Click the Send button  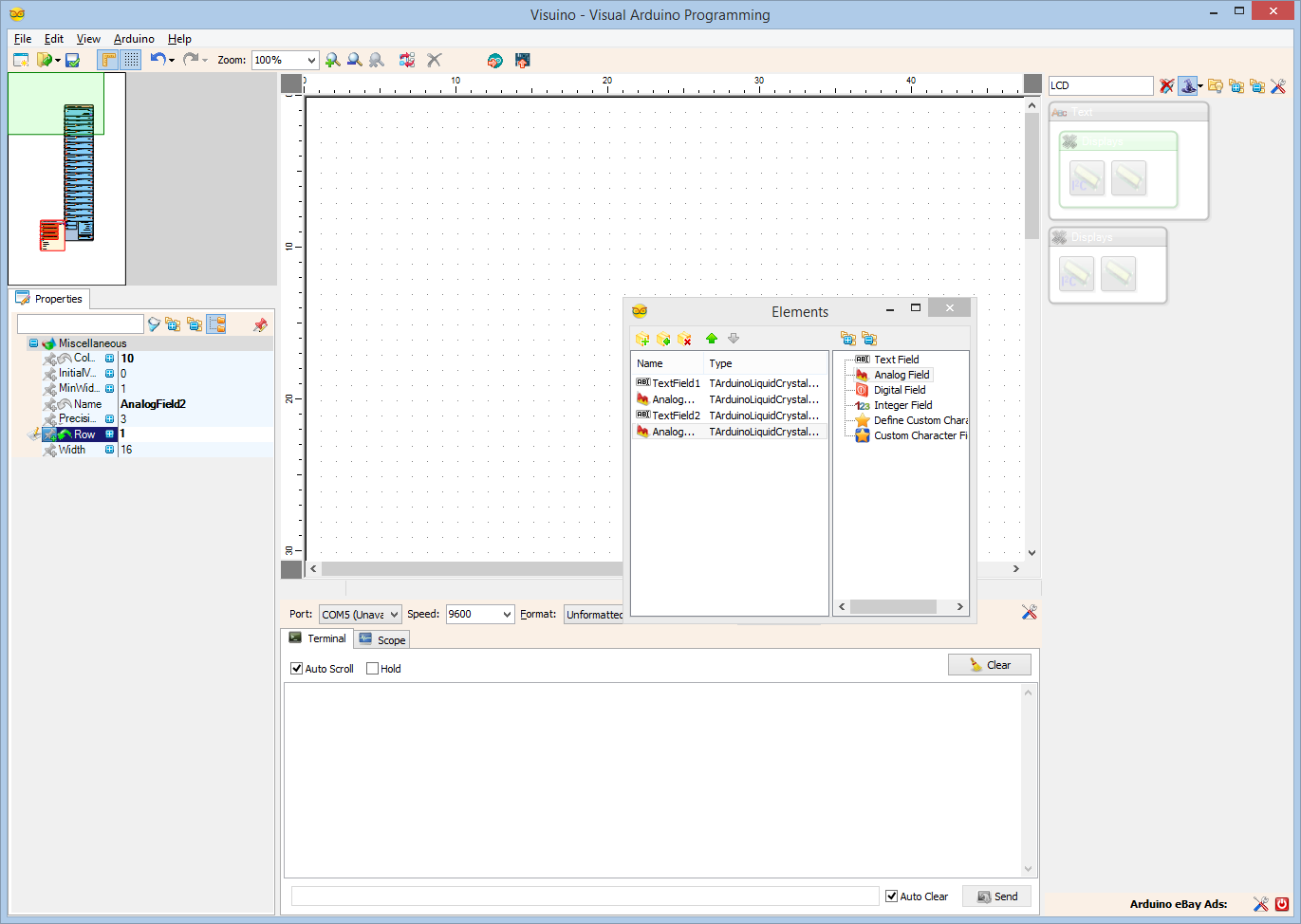pyautogui.click(x=996, y=896)
